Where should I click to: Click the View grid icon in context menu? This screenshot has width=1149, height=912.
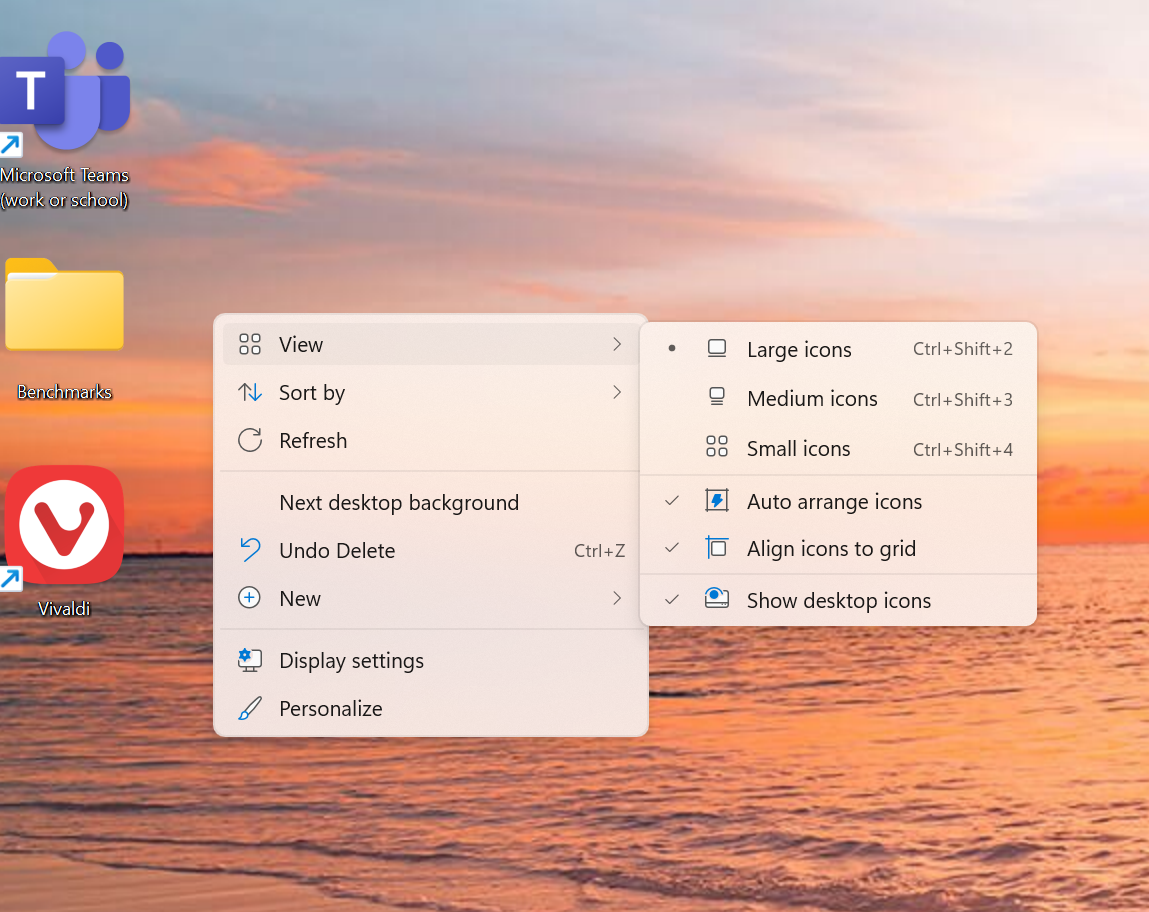click(x=250, y=344)
